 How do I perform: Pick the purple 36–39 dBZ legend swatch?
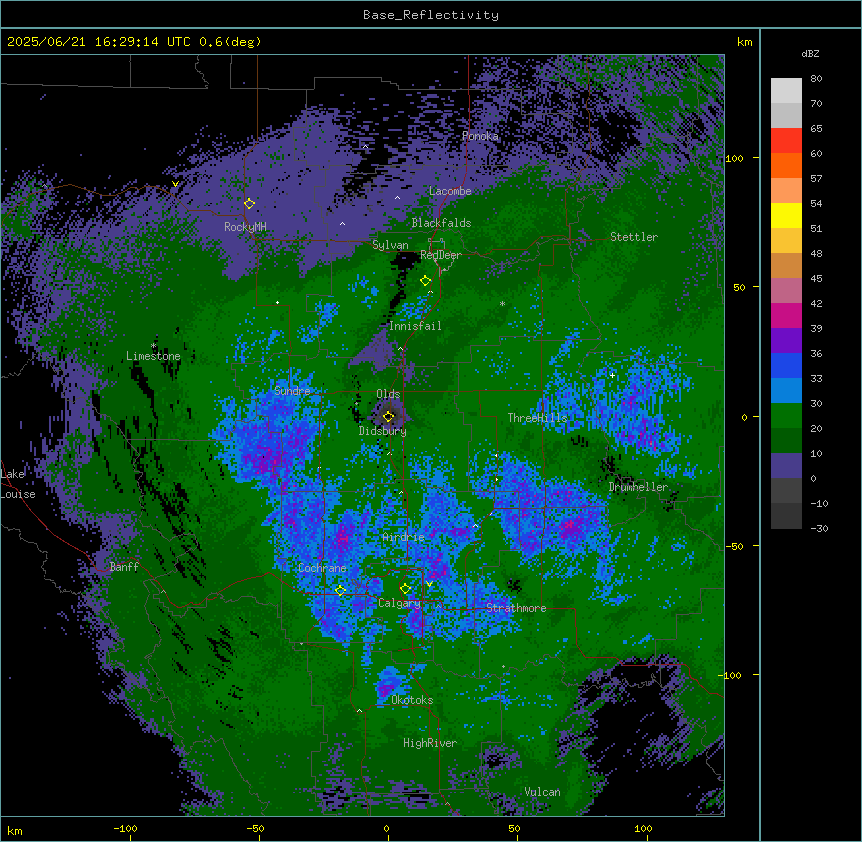(786, 341)
